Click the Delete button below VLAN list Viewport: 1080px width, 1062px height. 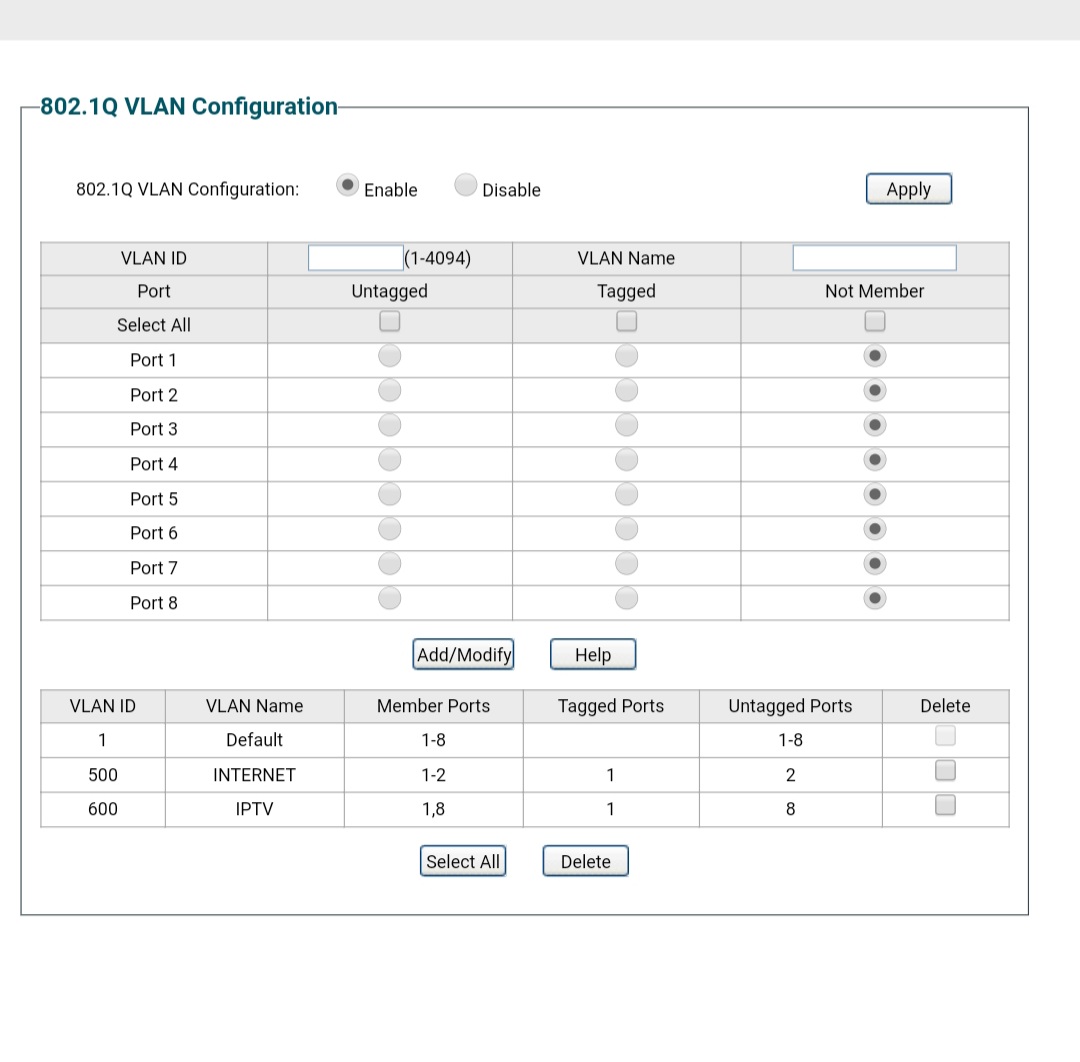[585, 861]
